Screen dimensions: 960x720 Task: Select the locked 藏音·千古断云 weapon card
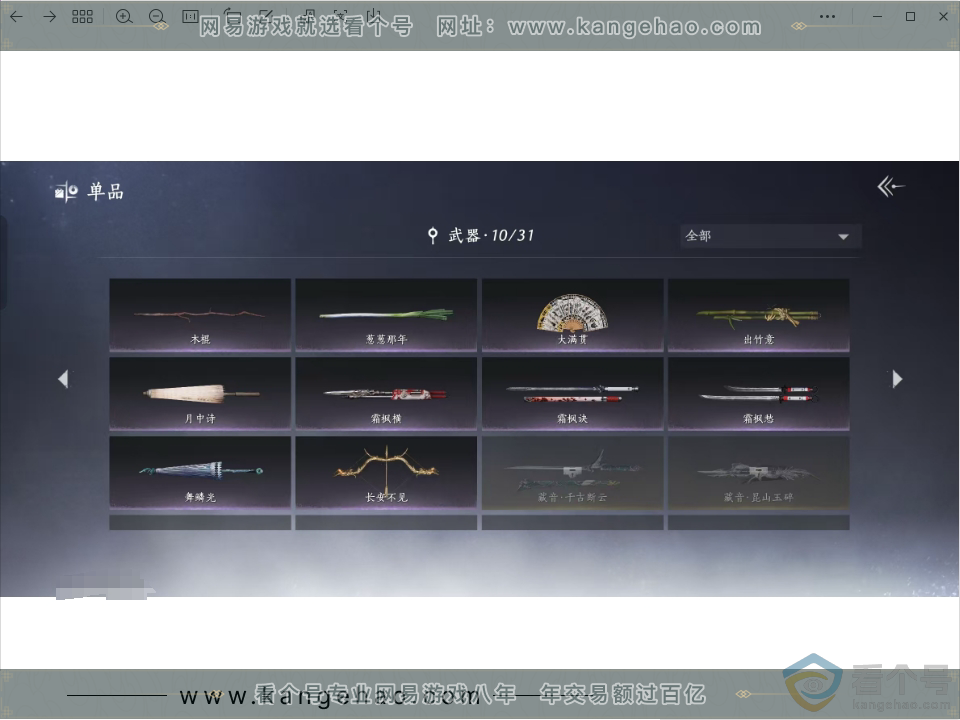[572, 472]
